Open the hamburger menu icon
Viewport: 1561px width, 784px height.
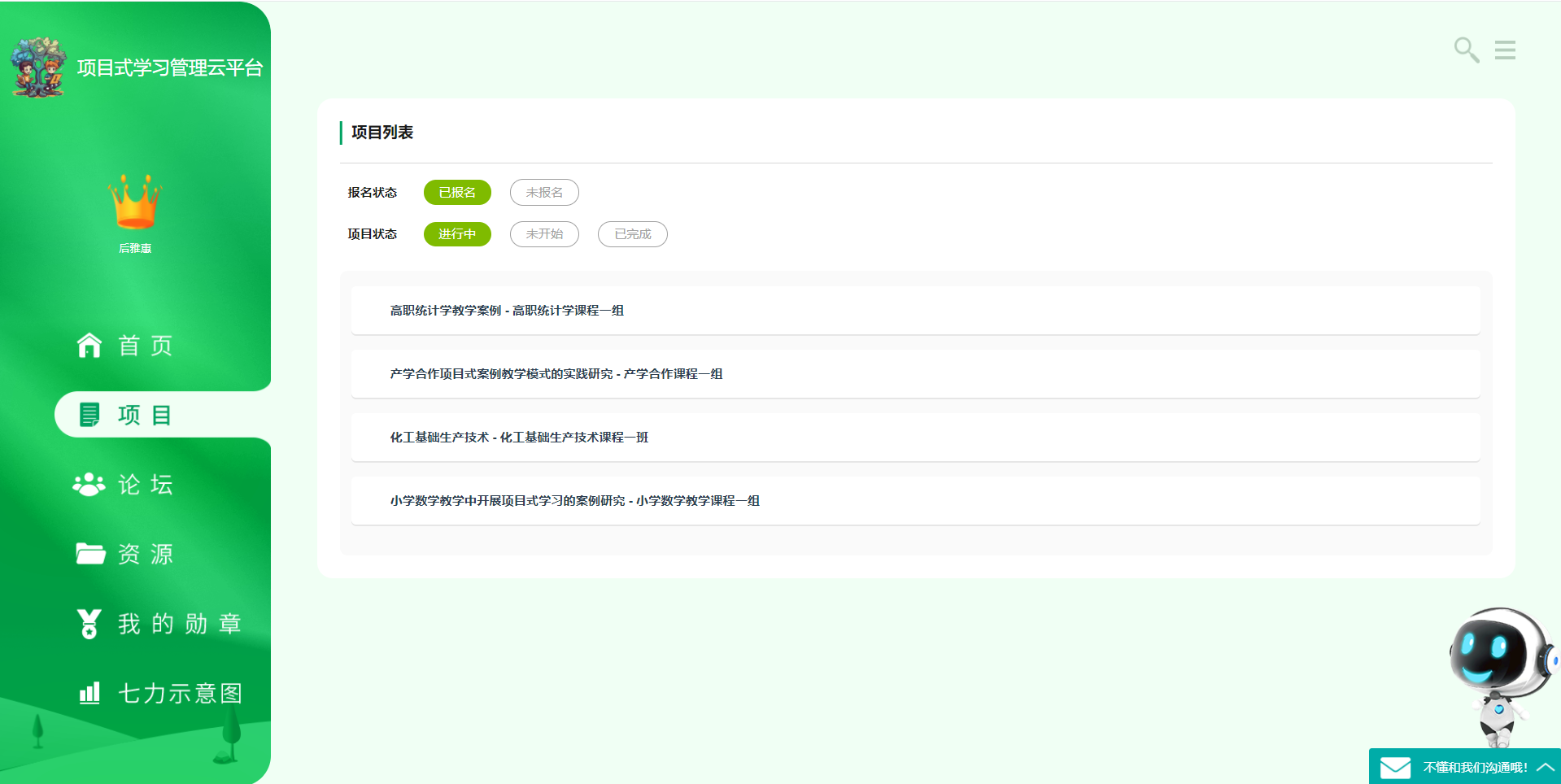[x=1505, y=50]
